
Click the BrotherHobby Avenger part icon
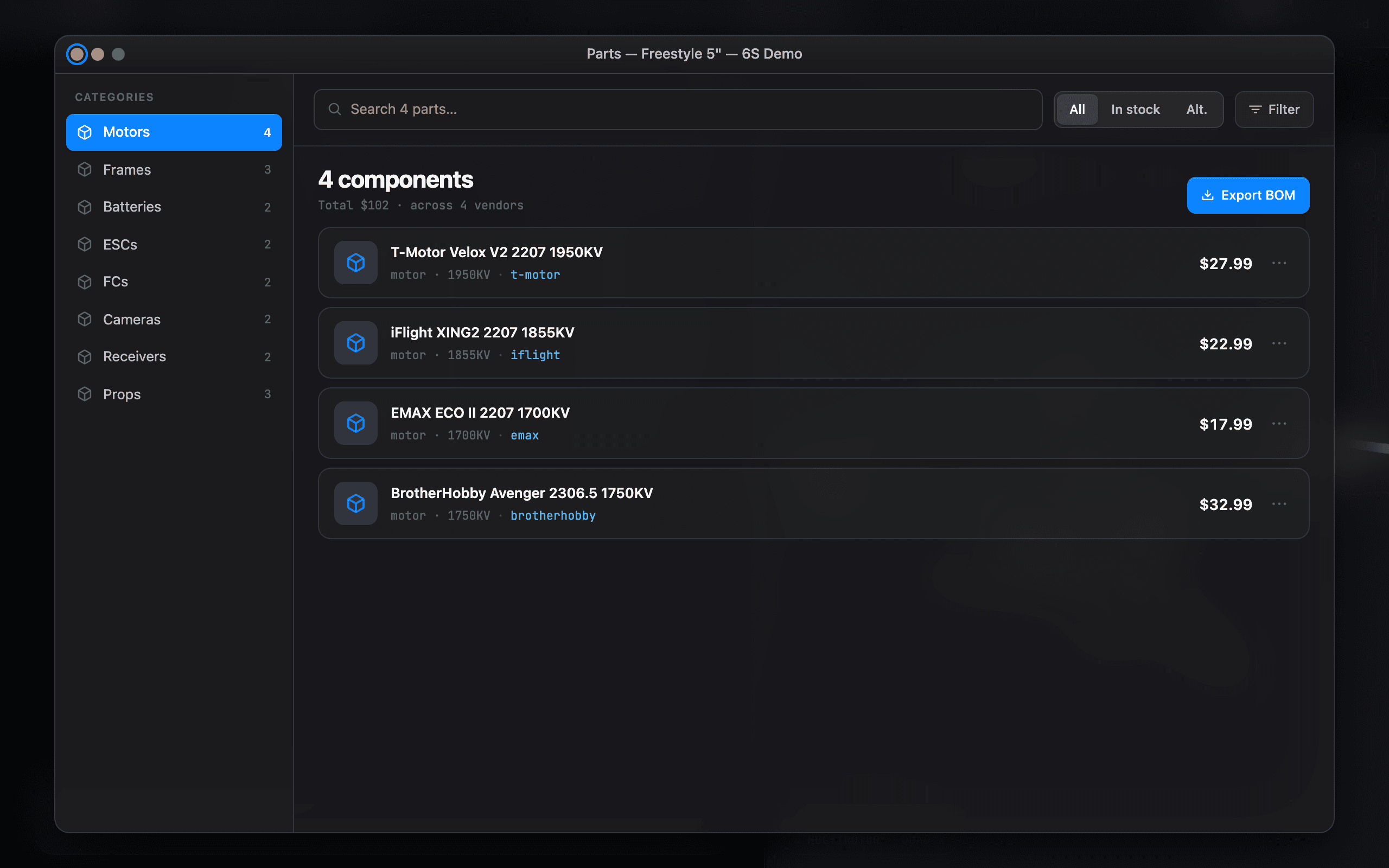[356, 503]
